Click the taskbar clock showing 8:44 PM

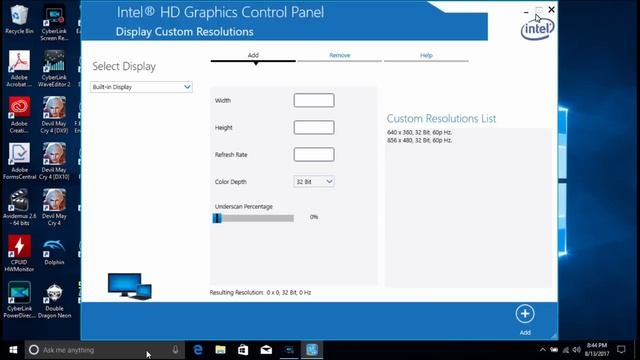[597, 350]
